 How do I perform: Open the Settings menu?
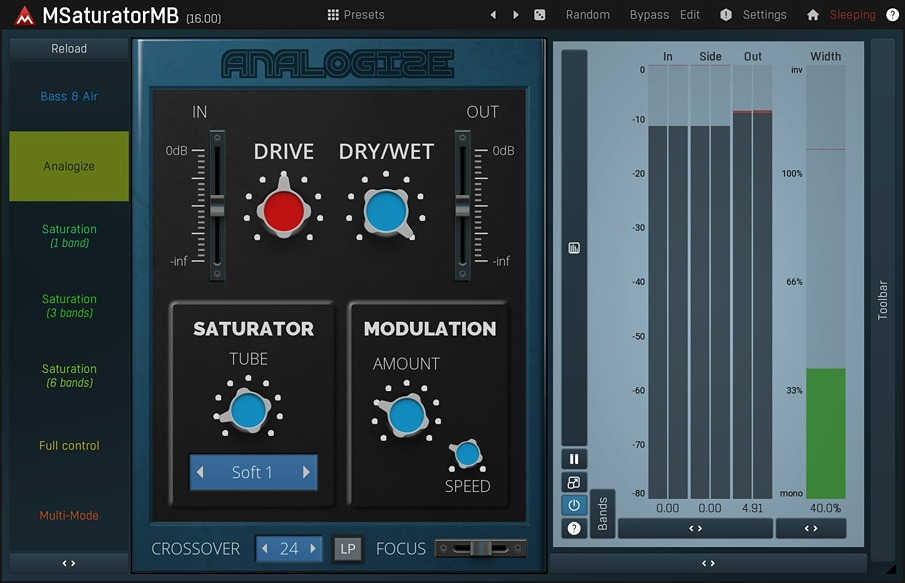point(765,14)
